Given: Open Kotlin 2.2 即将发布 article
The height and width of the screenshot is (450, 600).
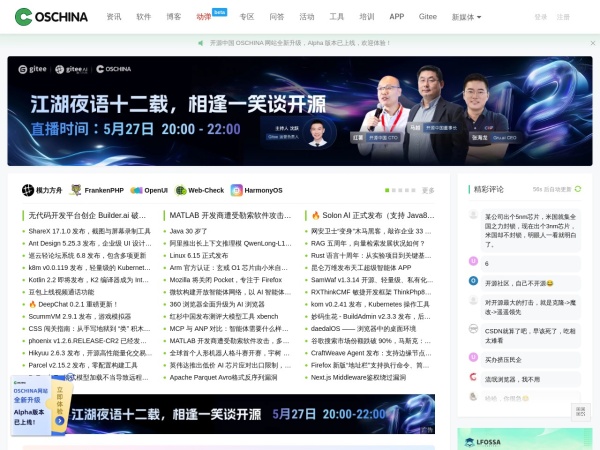Looking at the screenshot, I should [88, 280].
